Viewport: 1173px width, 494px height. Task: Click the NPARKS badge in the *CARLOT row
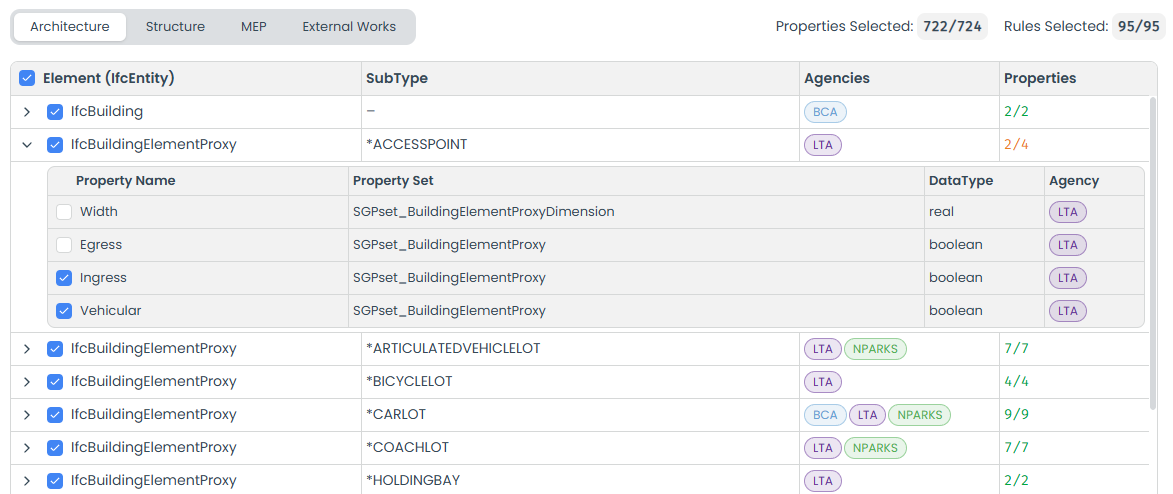(x=919, y=415)
